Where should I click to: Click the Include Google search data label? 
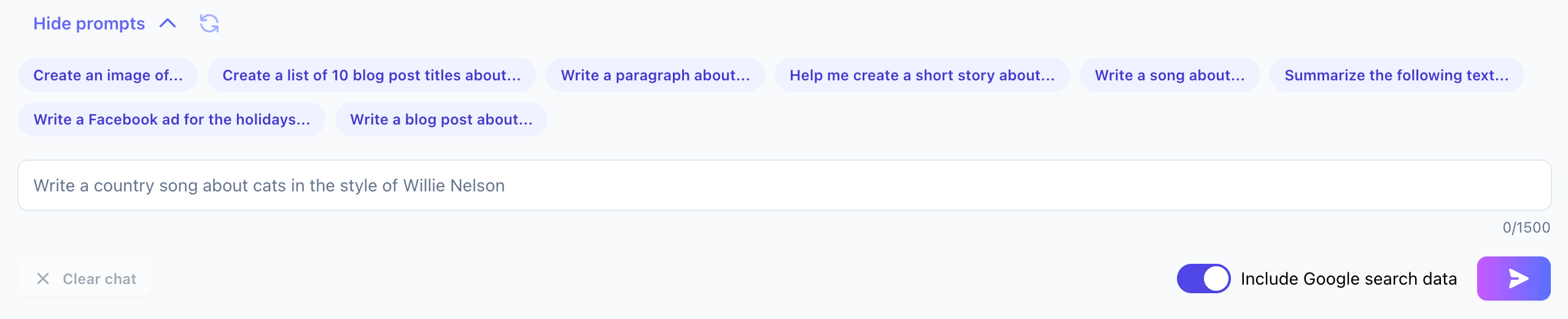click(x=1348, y=279)
